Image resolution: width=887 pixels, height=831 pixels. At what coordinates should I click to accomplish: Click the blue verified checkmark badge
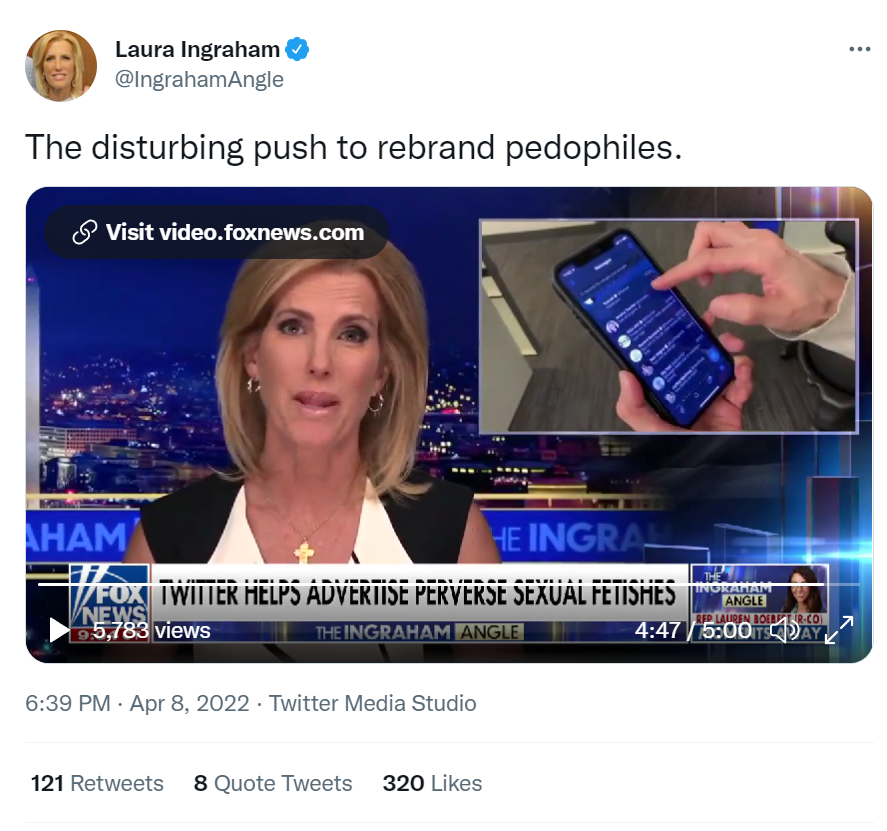[297, 49]
